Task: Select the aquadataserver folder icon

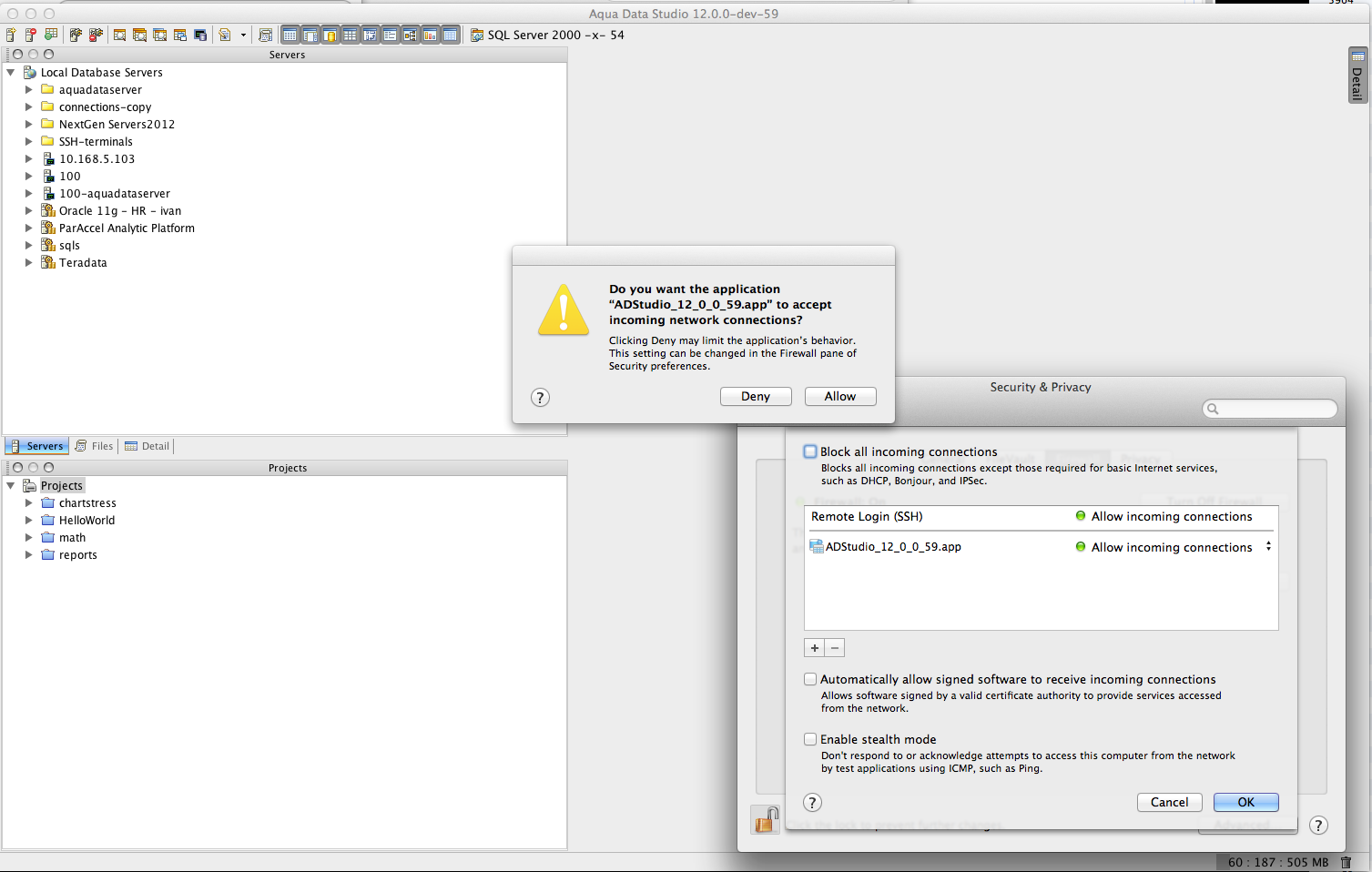Action: [47, 89]
